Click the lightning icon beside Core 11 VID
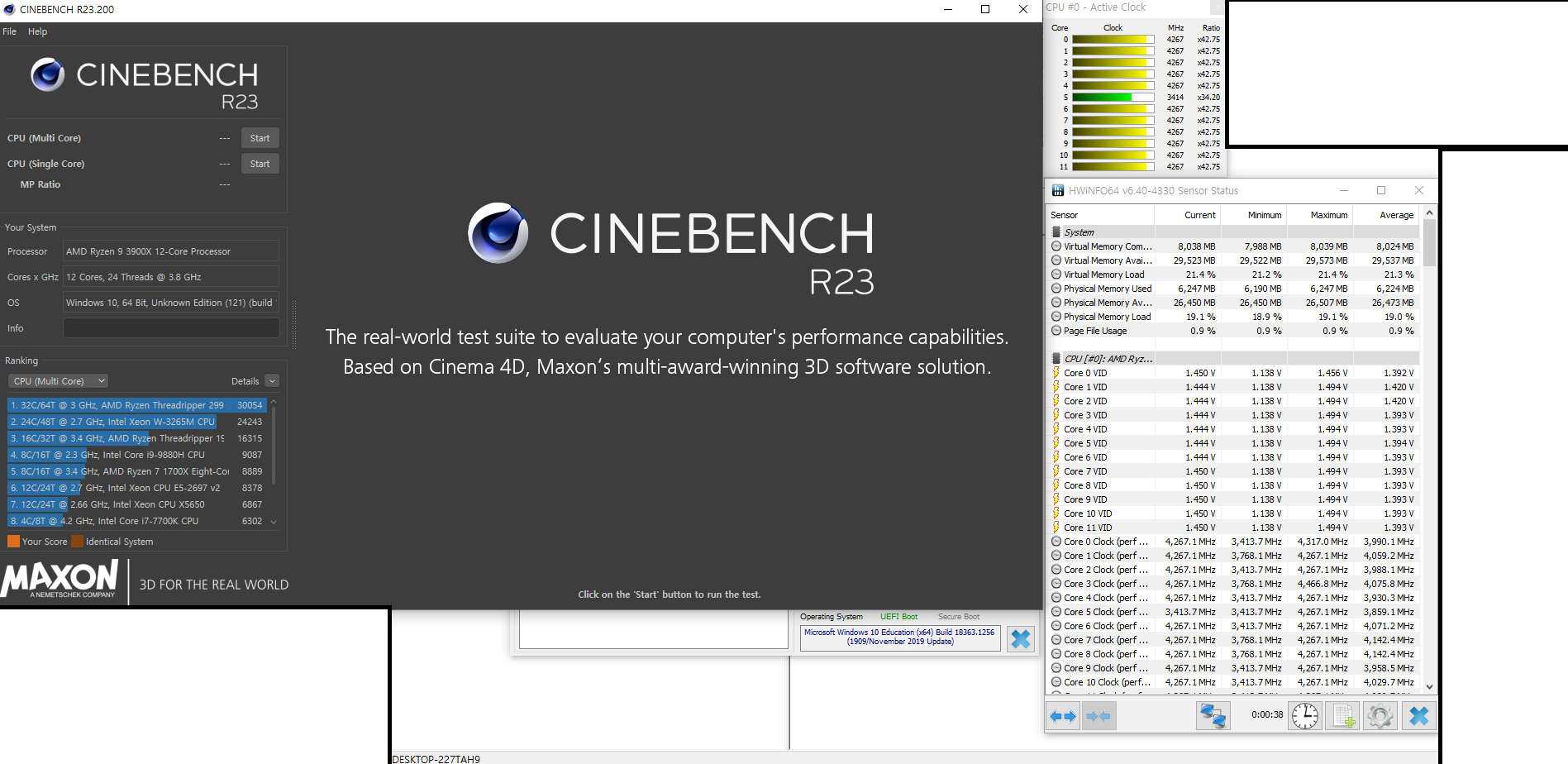Viewport: 1568px width, 764px height. (1056, 528)
